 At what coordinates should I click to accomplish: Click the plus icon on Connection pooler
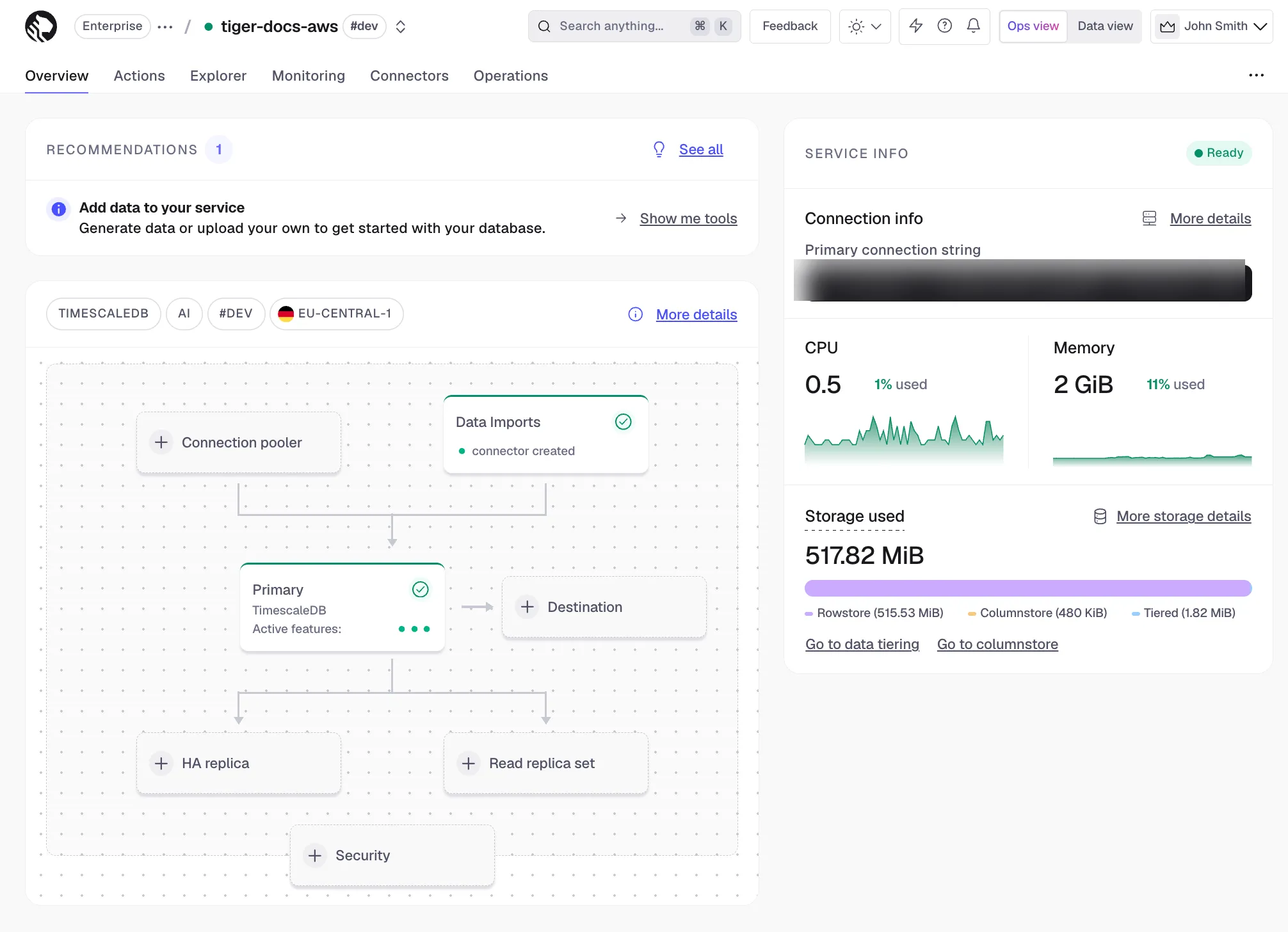click(161, 442)
